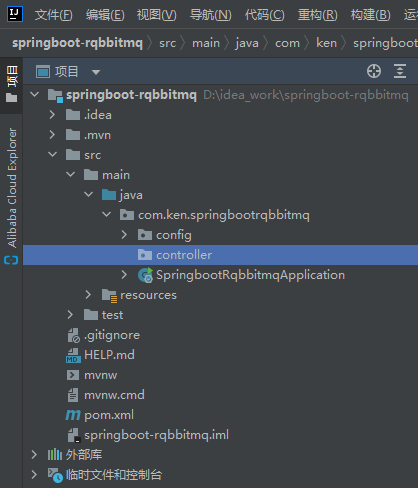Viewport: 418px width, 488px height.
Task: Click the .gitignore file icon
Action: (x=74, y=335)
